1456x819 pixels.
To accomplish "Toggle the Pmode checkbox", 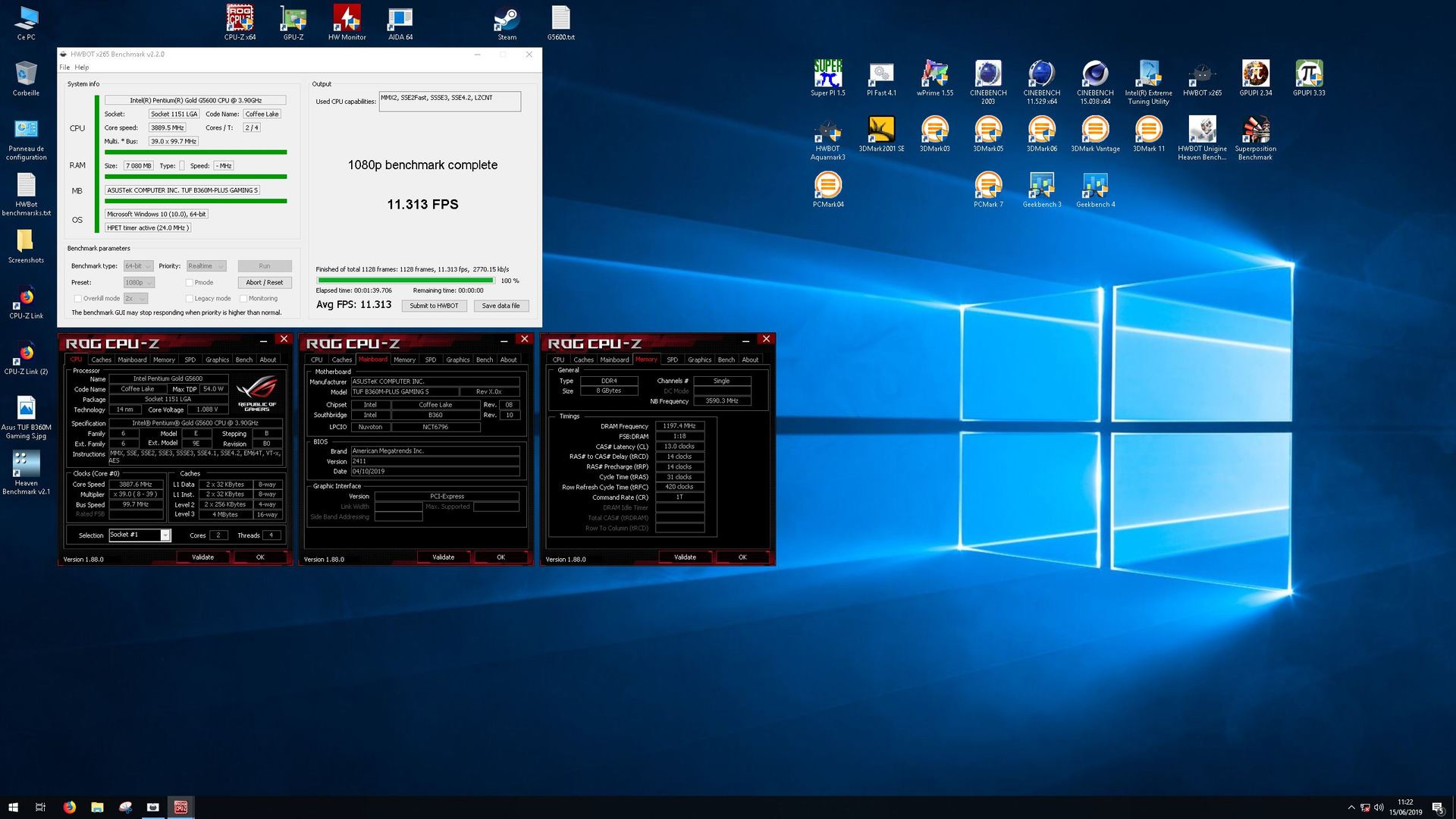I will coord(189,283).
